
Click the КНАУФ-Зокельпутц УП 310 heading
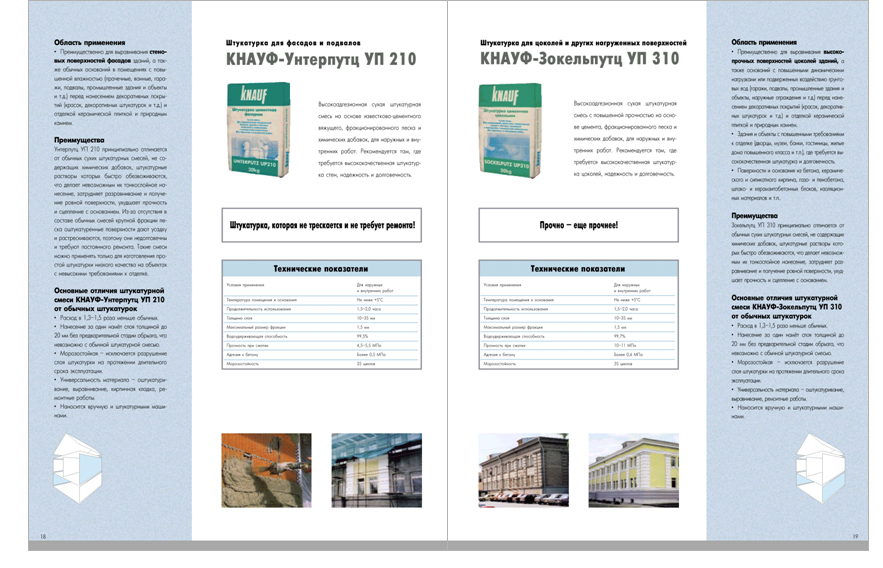pyautogui.click(x=579, y=59)
